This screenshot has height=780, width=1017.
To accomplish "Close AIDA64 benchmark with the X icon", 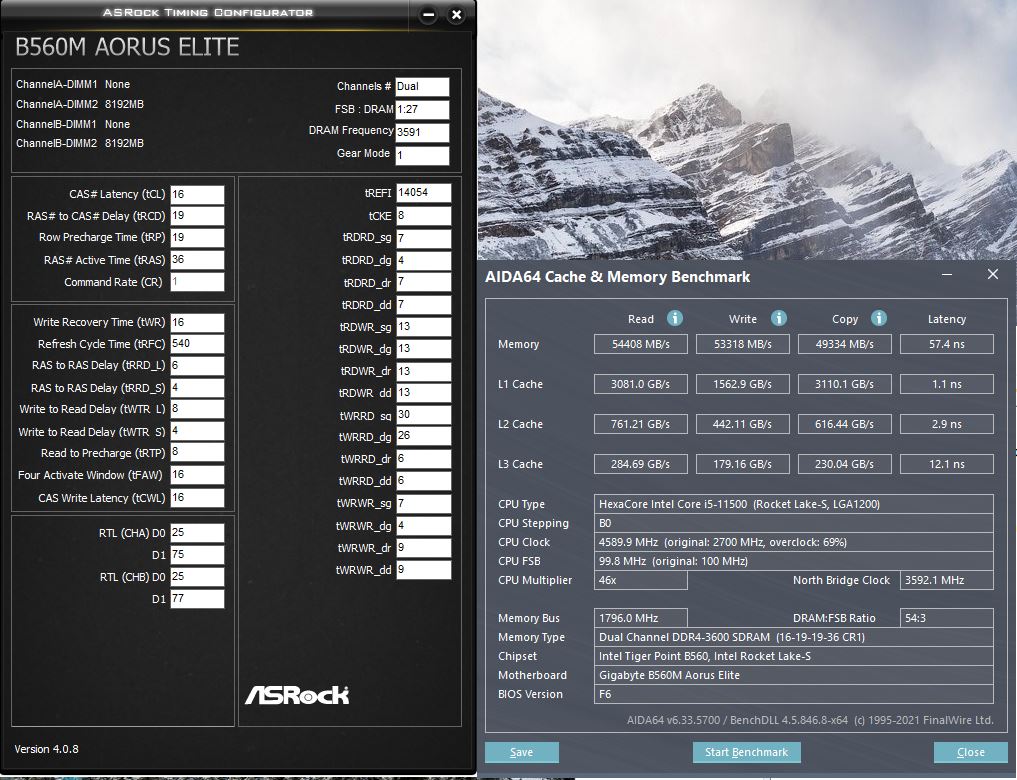I will click(x=992, y=274).
